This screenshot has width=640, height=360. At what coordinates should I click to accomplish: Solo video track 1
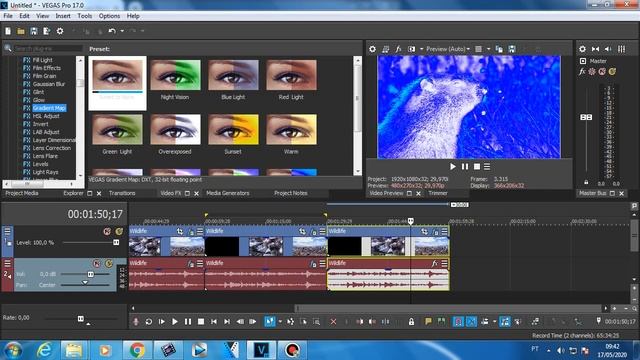(x=119, y=231)
